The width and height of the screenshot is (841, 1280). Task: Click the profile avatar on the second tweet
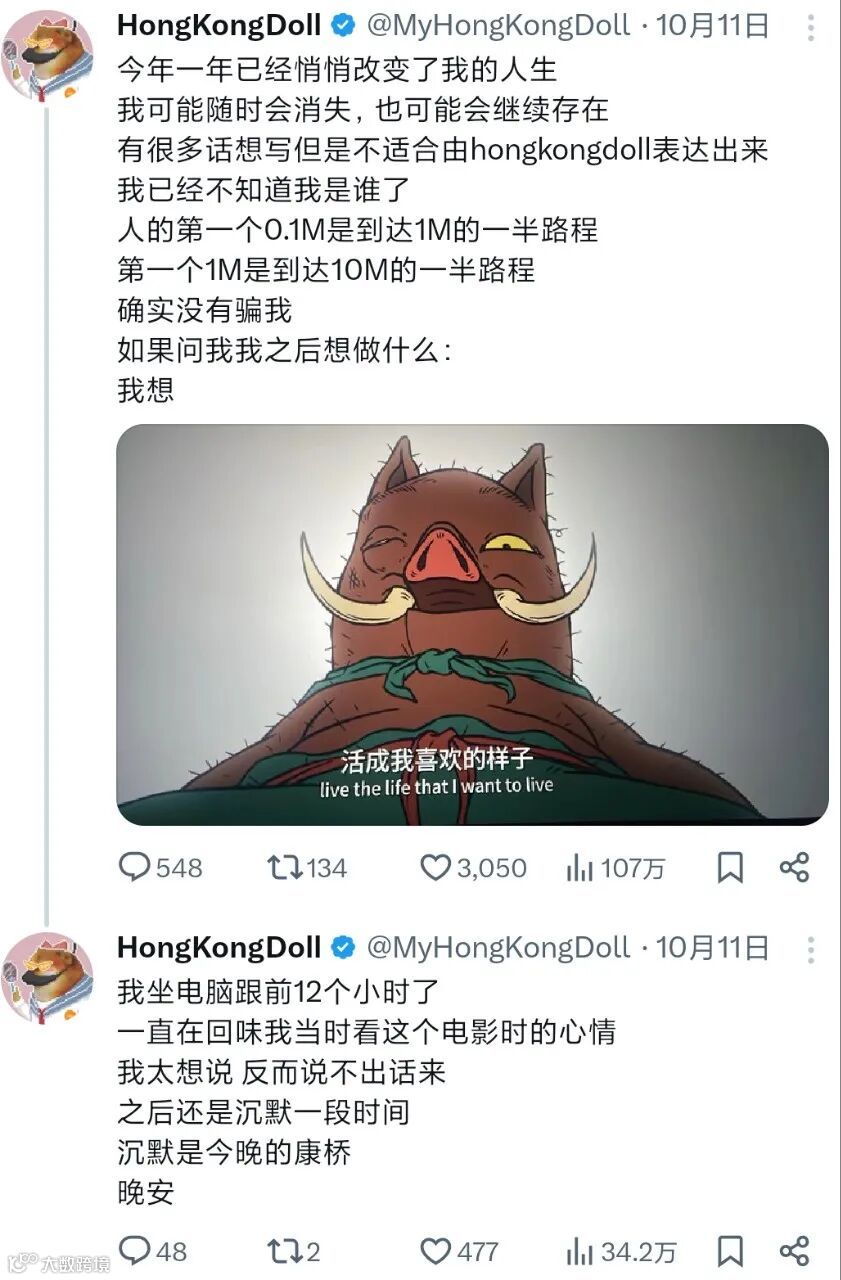point(48,977)
